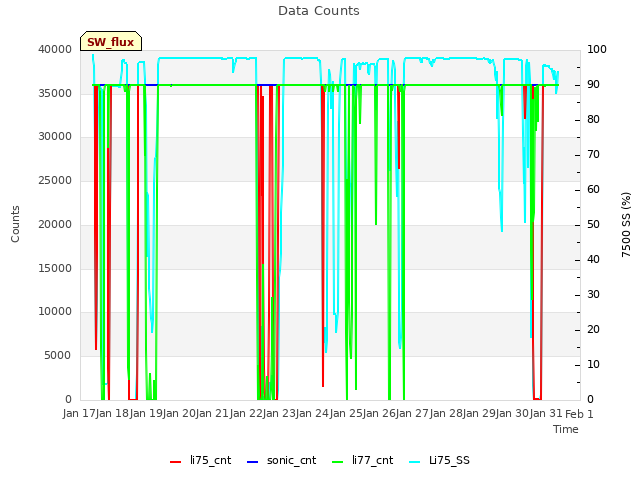Click the 40 right-axis tick label
Screen dimensions: 640x480
(593, 260)
